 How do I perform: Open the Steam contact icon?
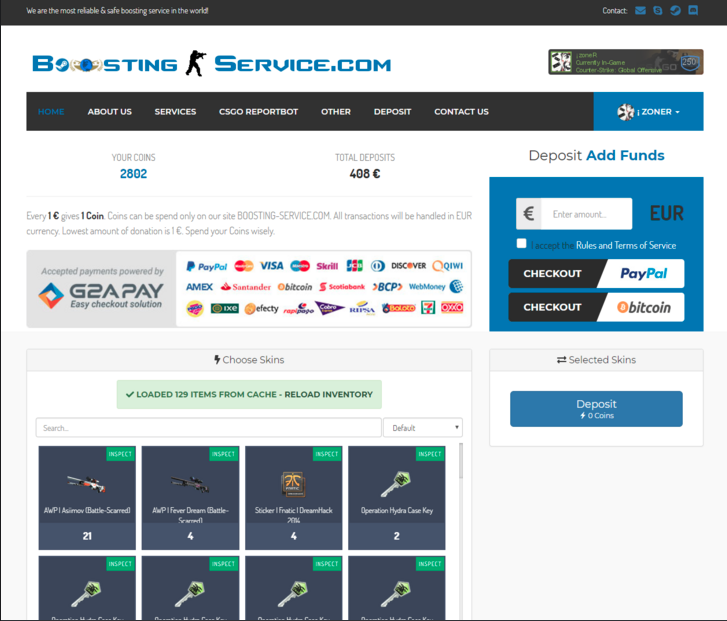click(x=675, y=10)
